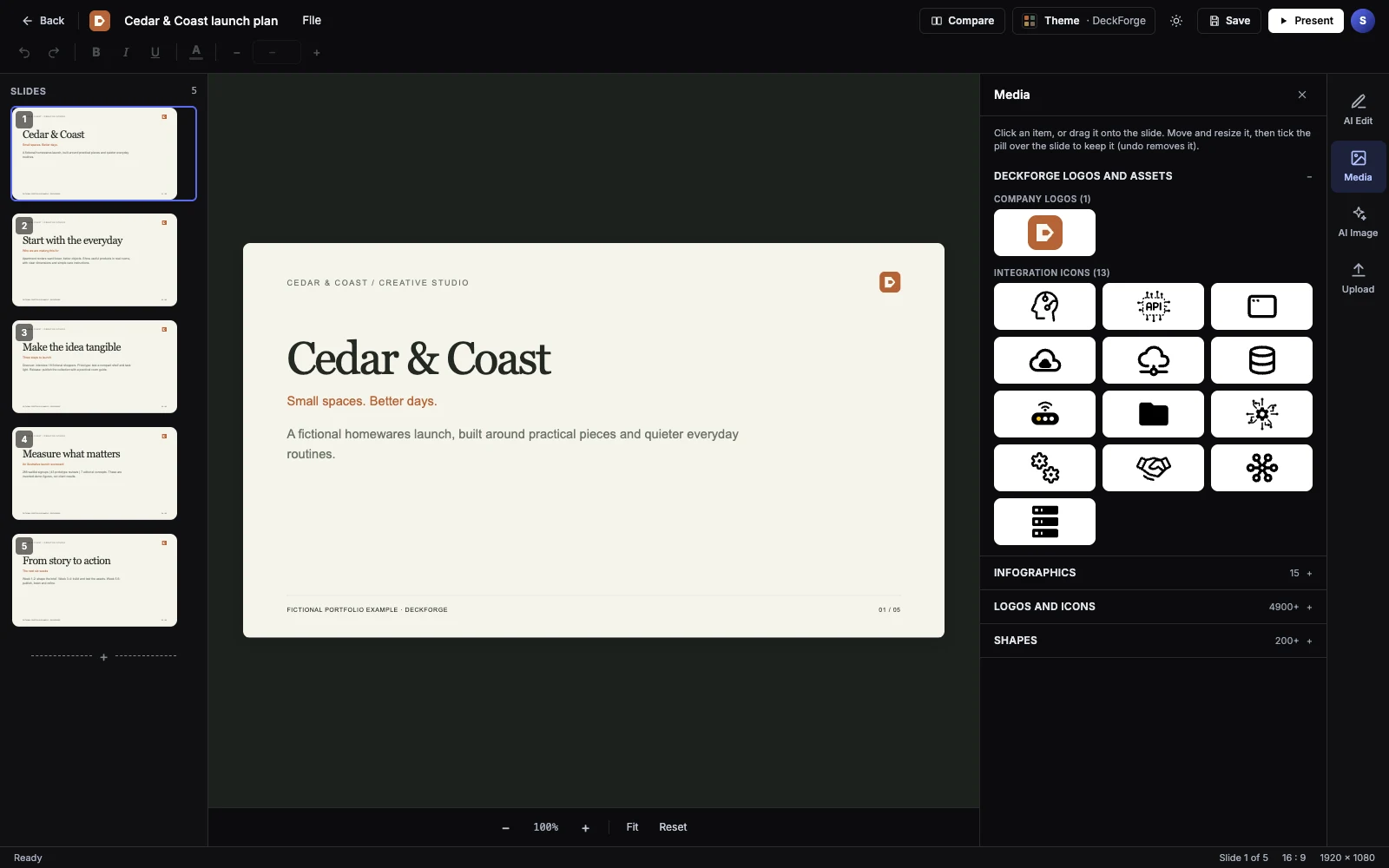Add the two gears integration icon
This screenshot has width=1389, height=868.
1044,468
